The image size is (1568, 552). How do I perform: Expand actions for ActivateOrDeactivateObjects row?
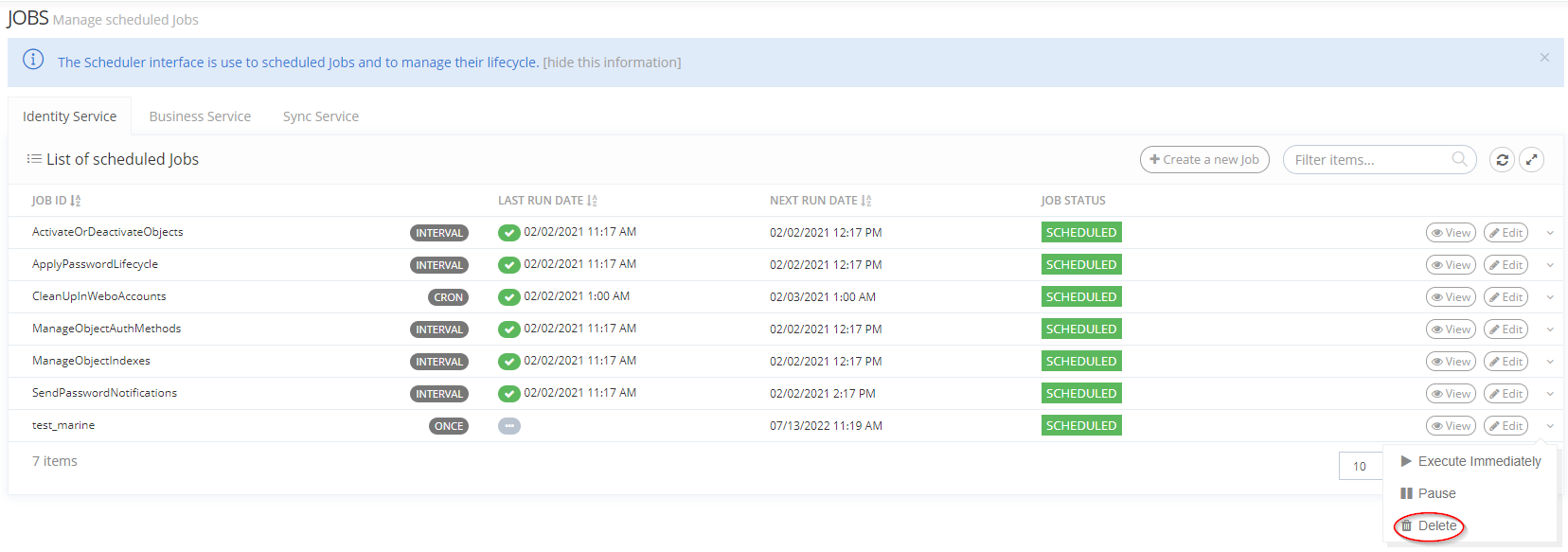(1550, 233)
